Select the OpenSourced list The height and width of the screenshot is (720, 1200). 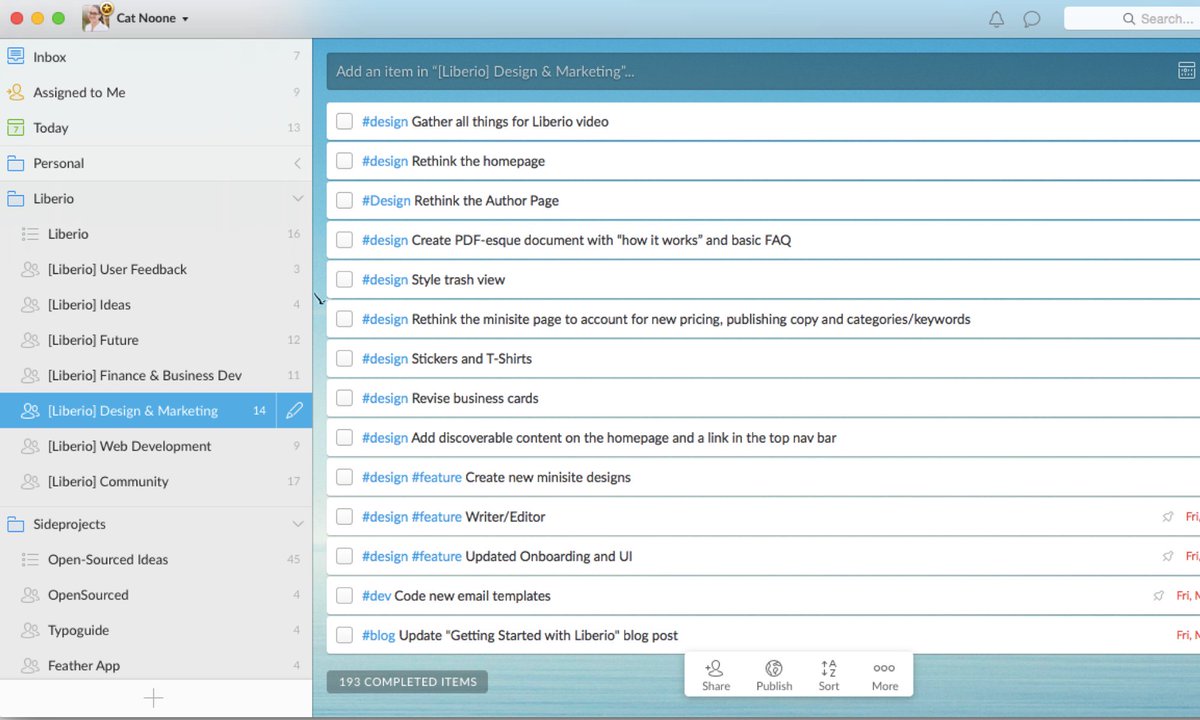[x=156, y=595]
